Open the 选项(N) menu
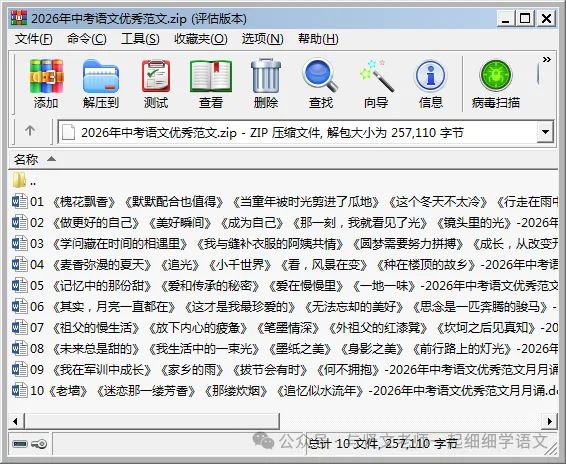This screenshot has width=566, height=464. [x=262, y=39]
